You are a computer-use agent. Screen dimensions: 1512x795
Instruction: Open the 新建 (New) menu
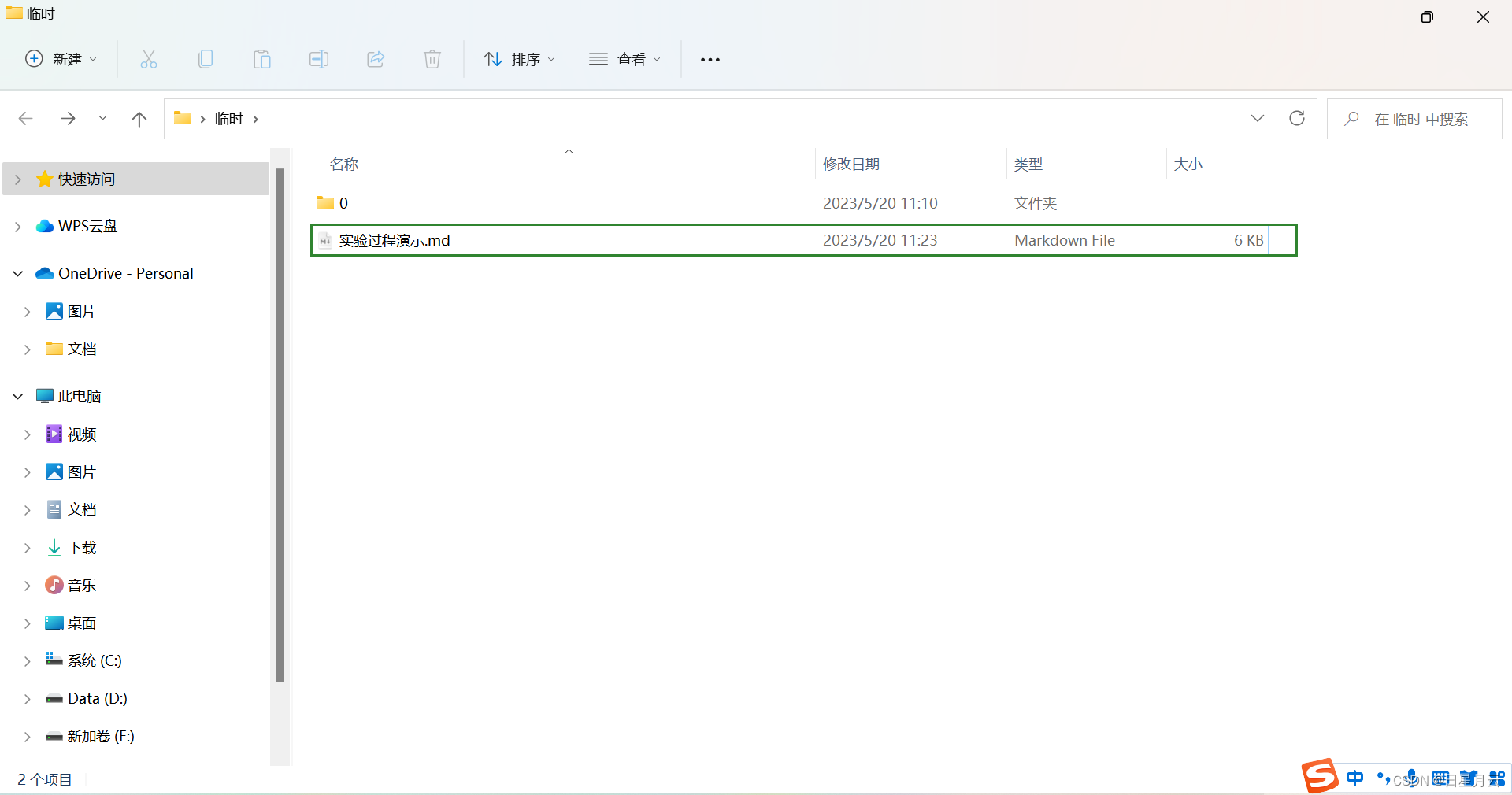click(61, 59)
